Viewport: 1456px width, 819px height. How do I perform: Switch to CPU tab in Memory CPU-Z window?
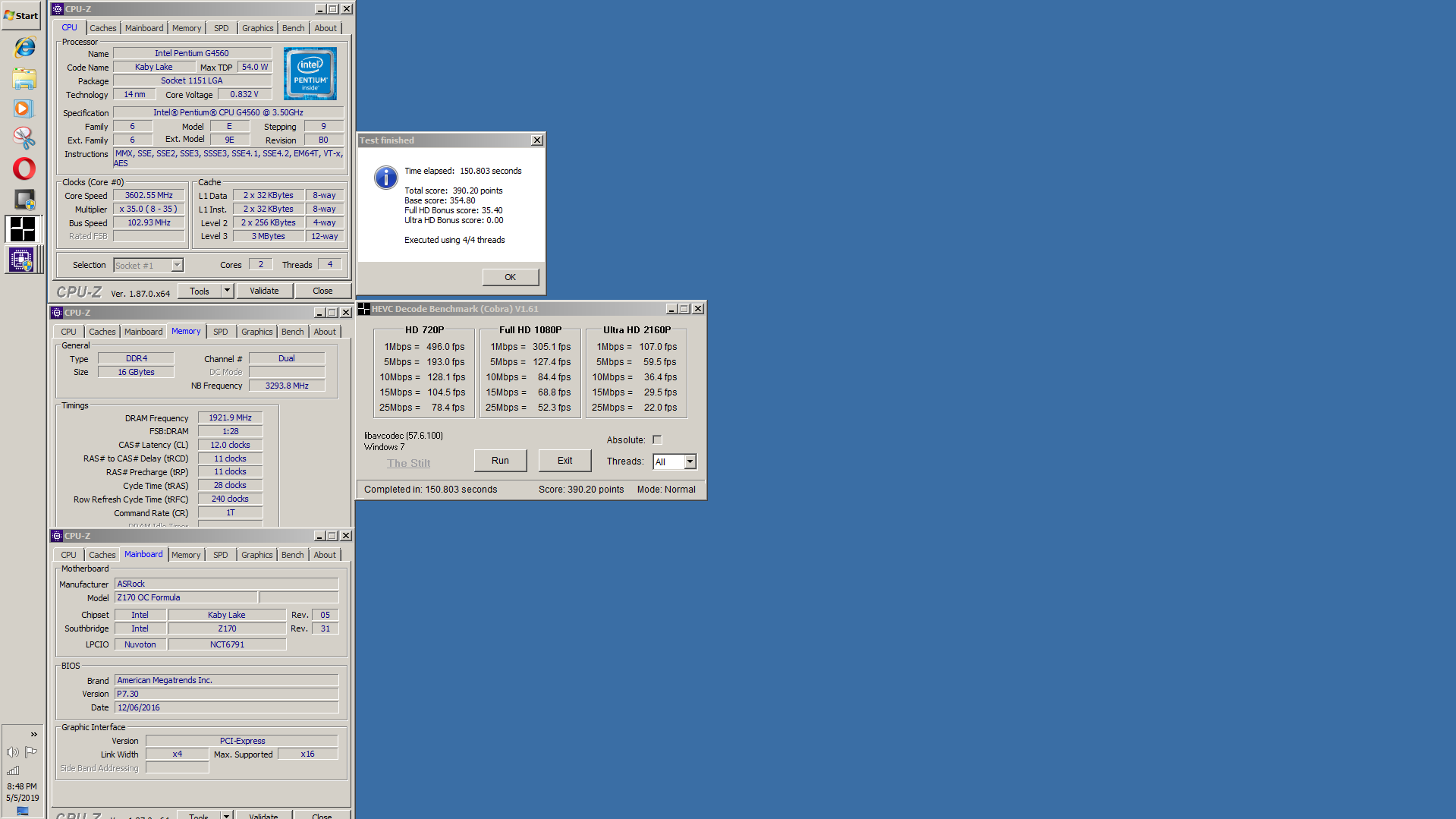coord(68,332)
